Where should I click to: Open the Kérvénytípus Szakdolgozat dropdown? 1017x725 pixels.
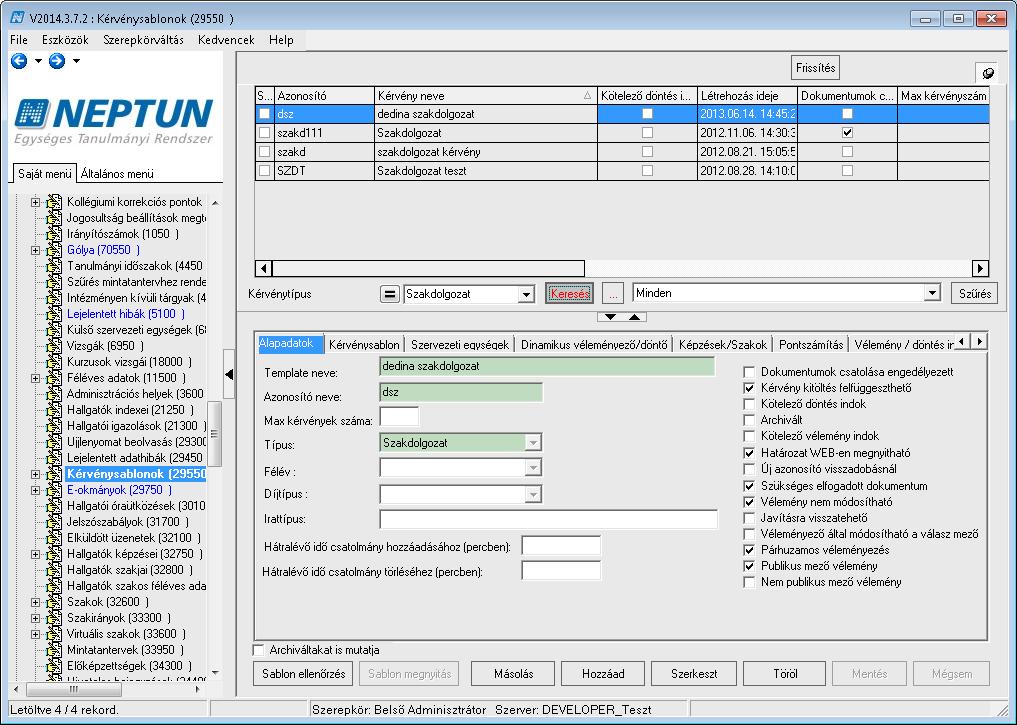pyautogui.click(x=526, y=295)
